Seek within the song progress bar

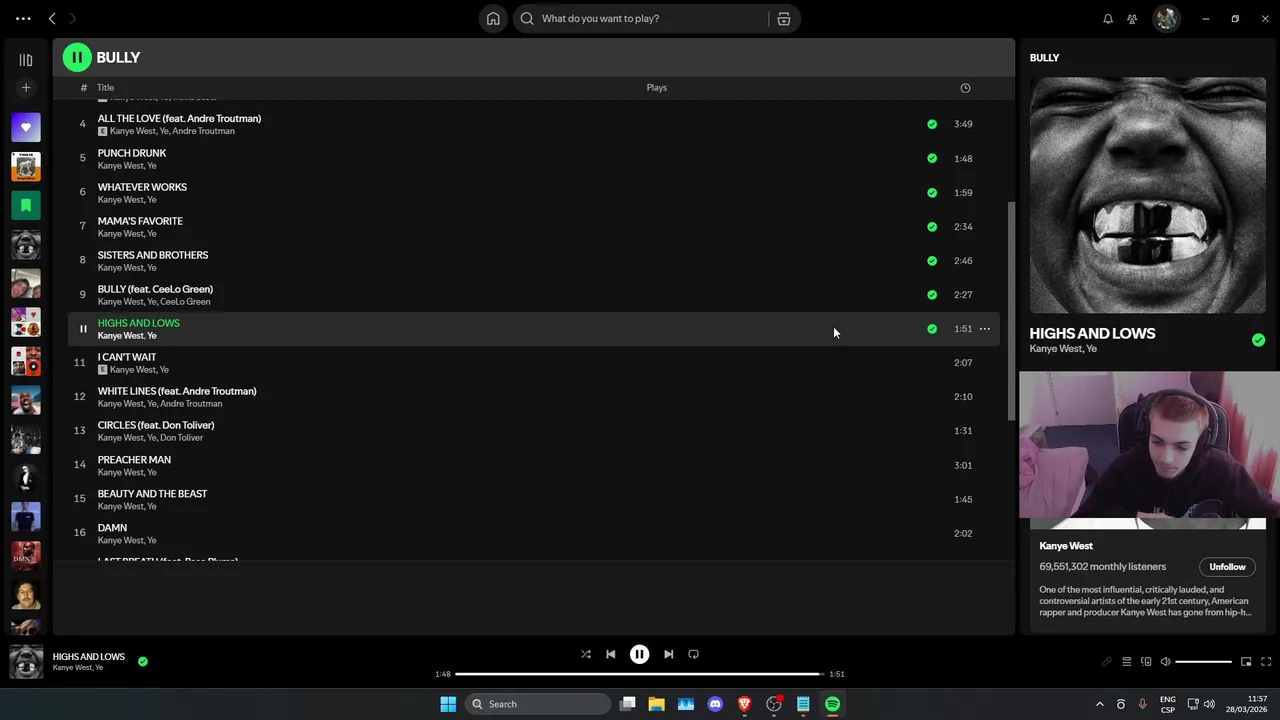pos(639,674)
